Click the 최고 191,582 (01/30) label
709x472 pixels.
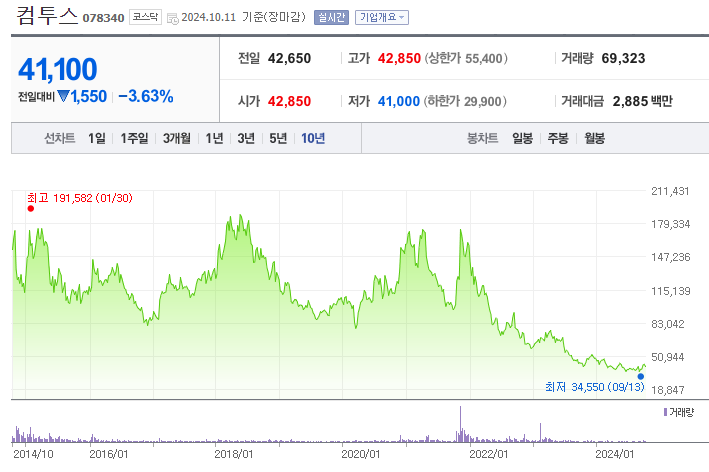[x=80, y=198]
